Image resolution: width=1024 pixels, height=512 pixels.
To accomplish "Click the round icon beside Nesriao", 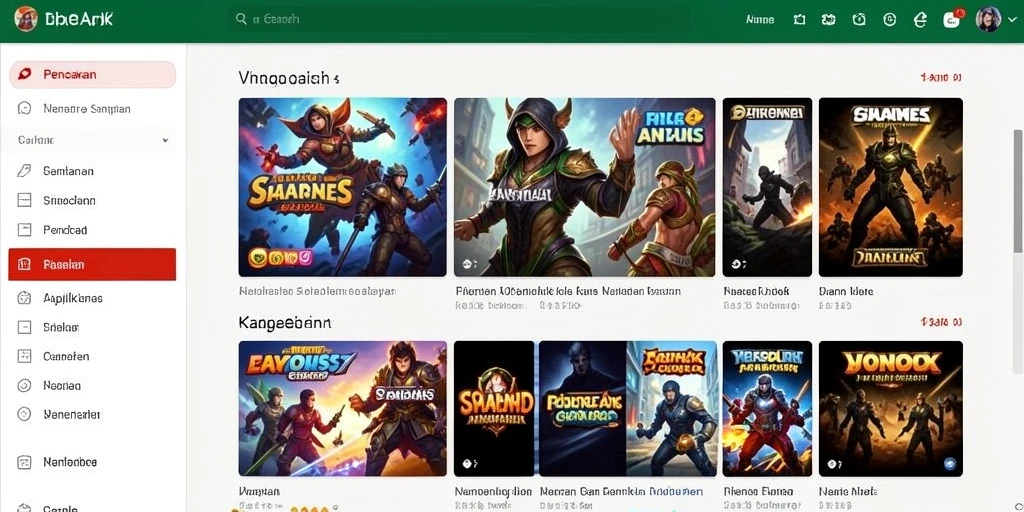I will click(x=24, y=385).
